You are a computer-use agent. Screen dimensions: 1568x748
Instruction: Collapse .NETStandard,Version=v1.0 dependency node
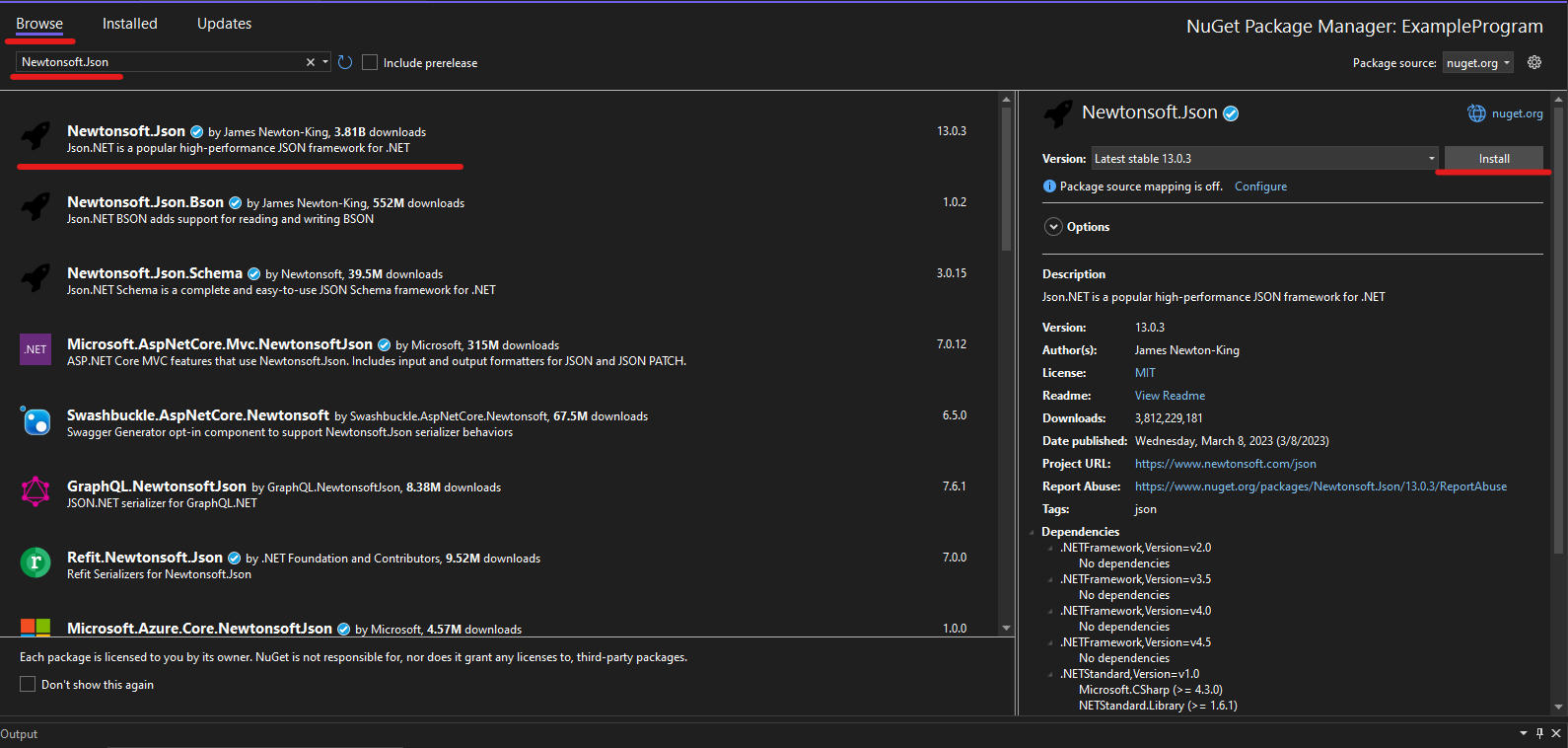[1050, 674]
